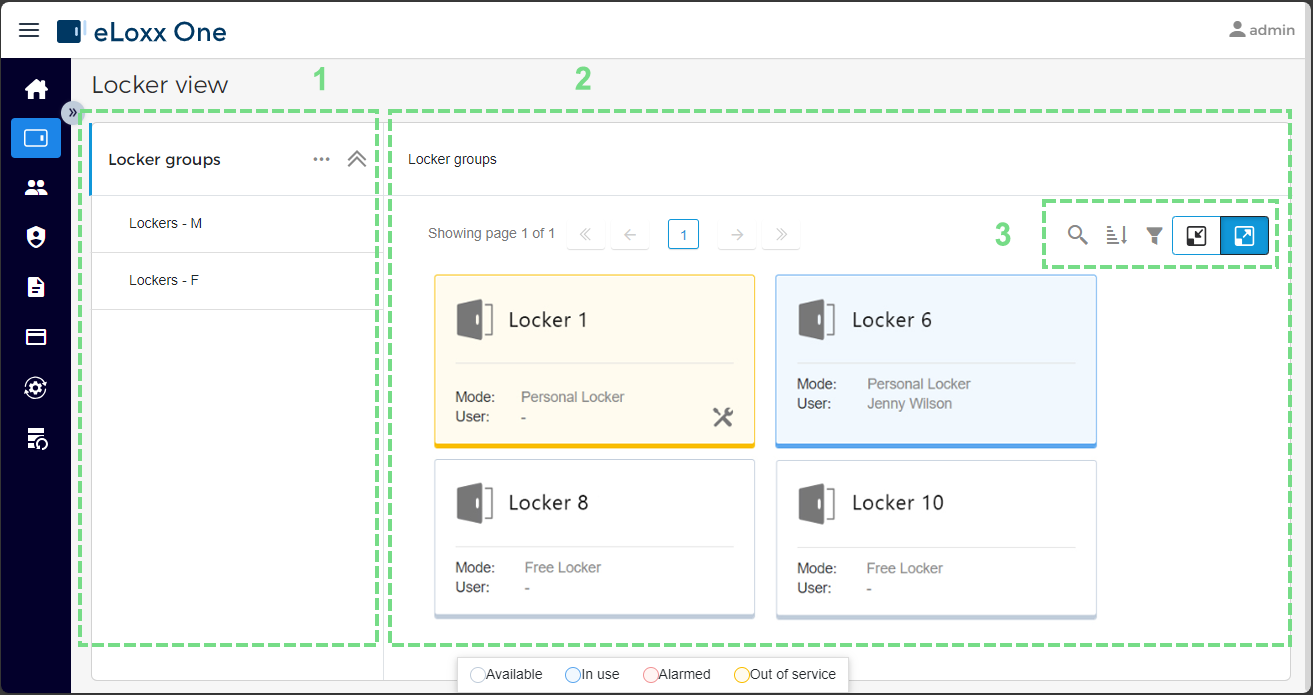Click page number 1 button
The height and width of the screenshot is (695, 1313).
click(683, 234)
